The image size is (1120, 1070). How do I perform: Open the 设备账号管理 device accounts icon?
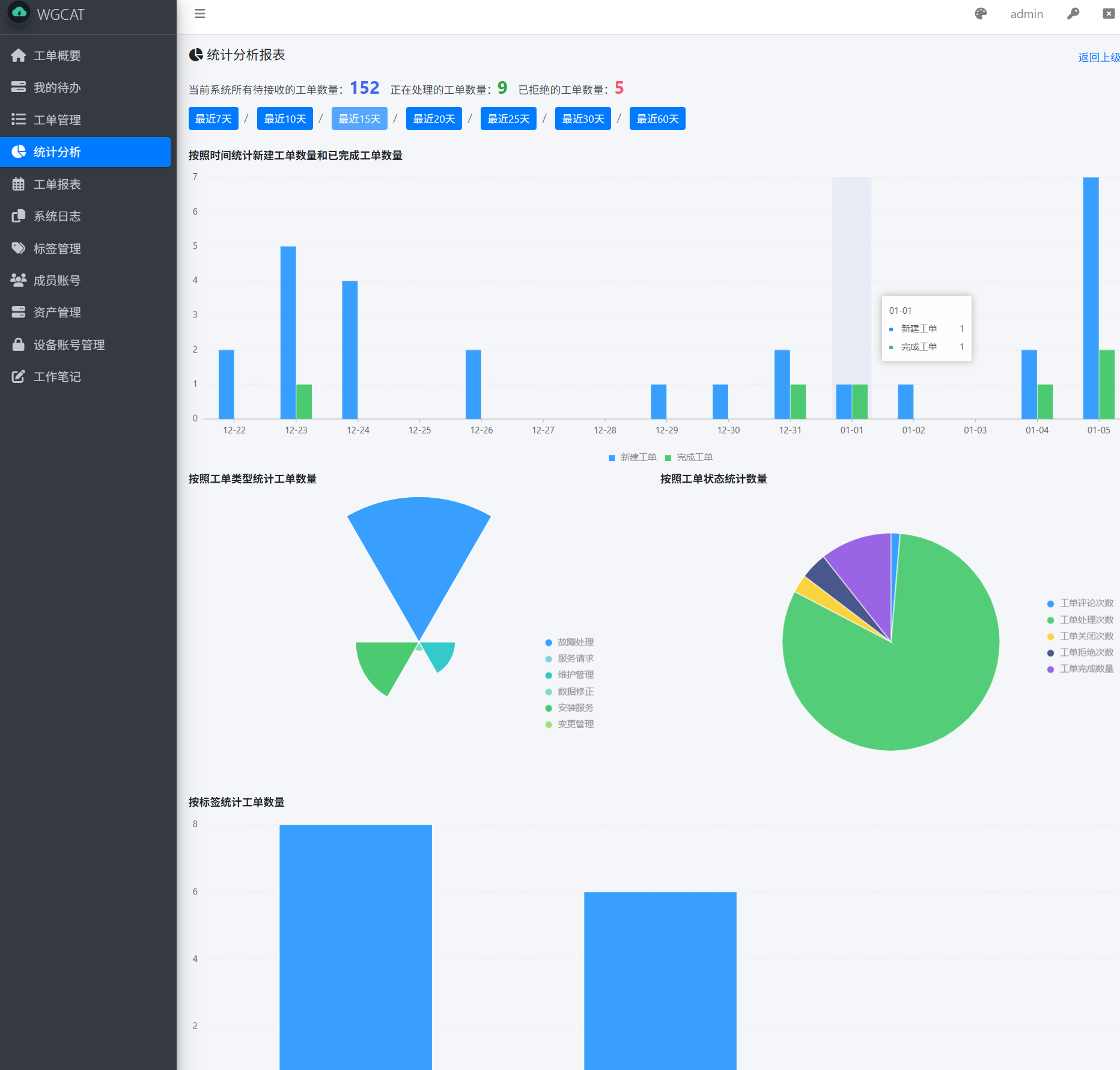(18, 344)
